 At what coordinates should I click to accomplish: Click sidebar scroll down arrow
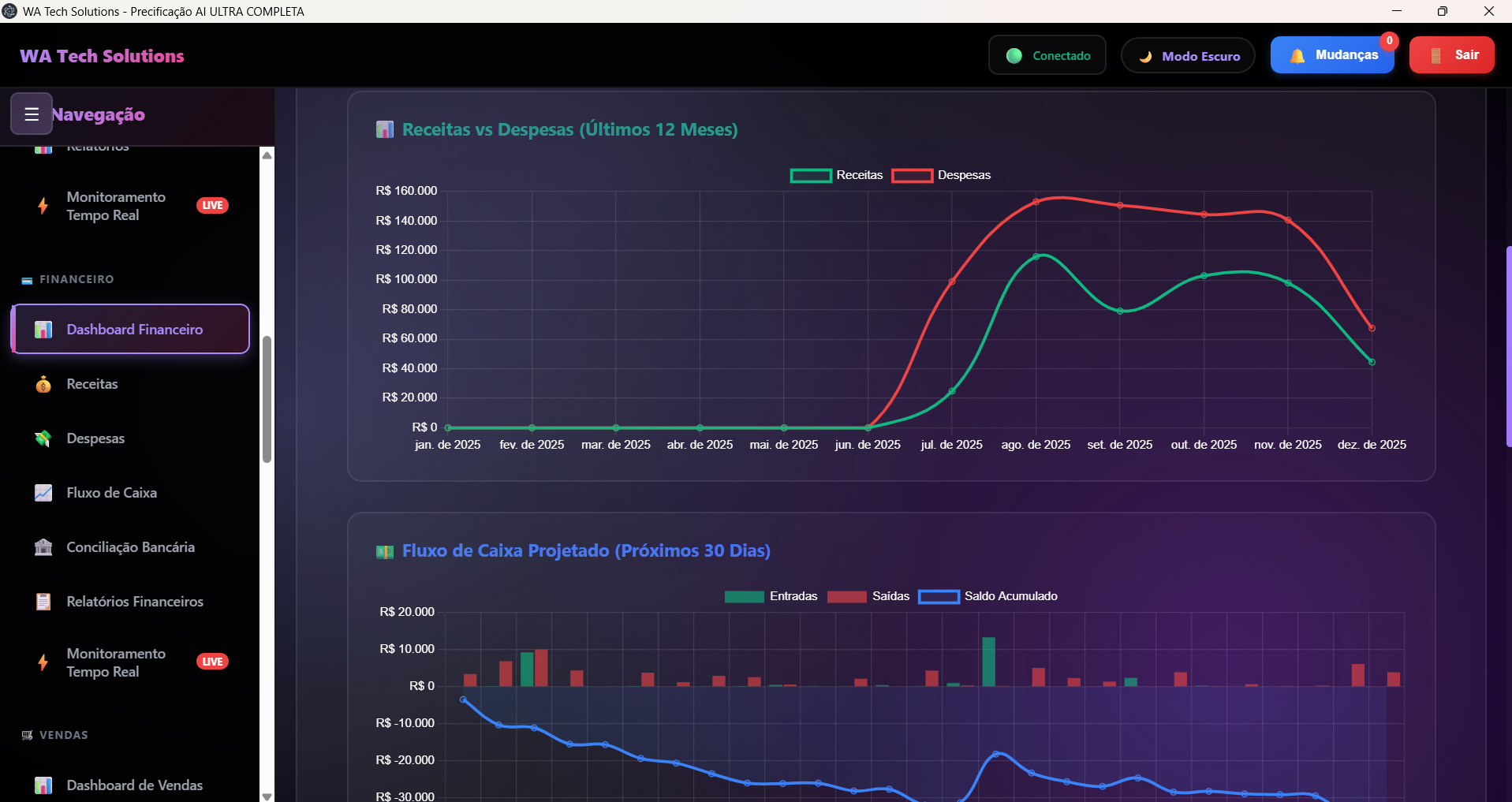[267, 796]
